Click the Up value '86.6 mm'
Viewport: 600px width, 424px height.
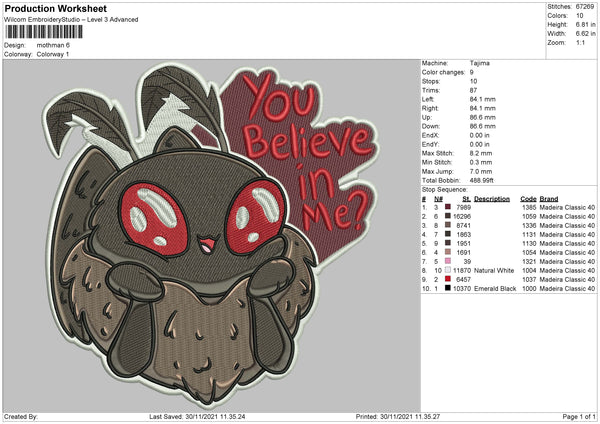(483, 117)
